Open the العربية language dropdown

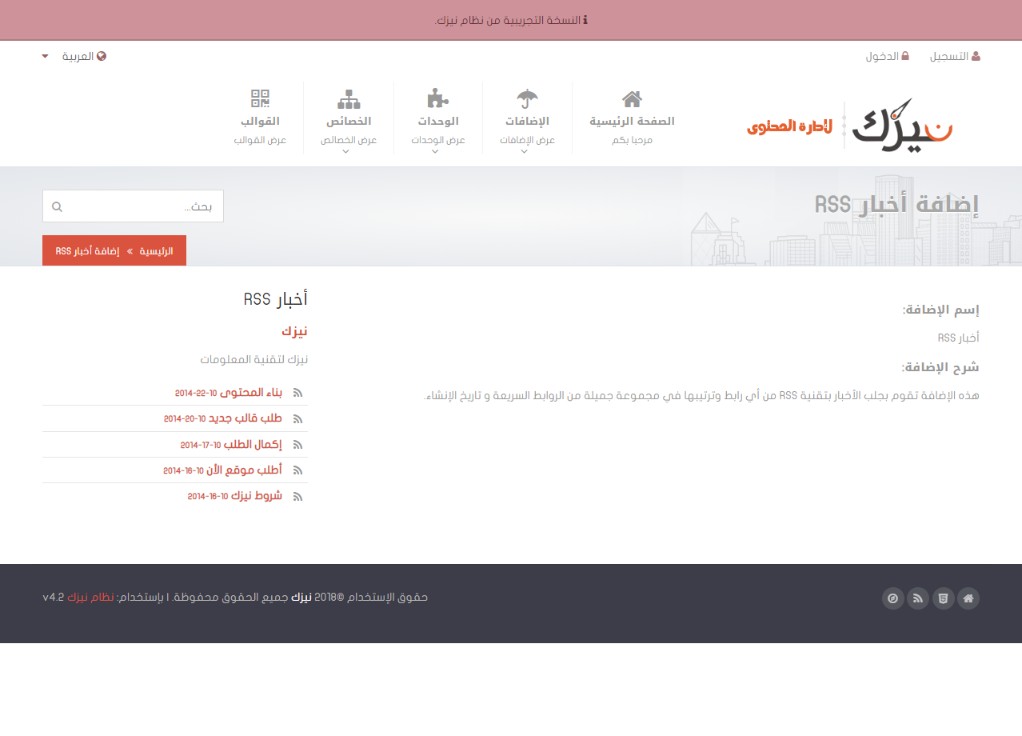coord(75,56)
